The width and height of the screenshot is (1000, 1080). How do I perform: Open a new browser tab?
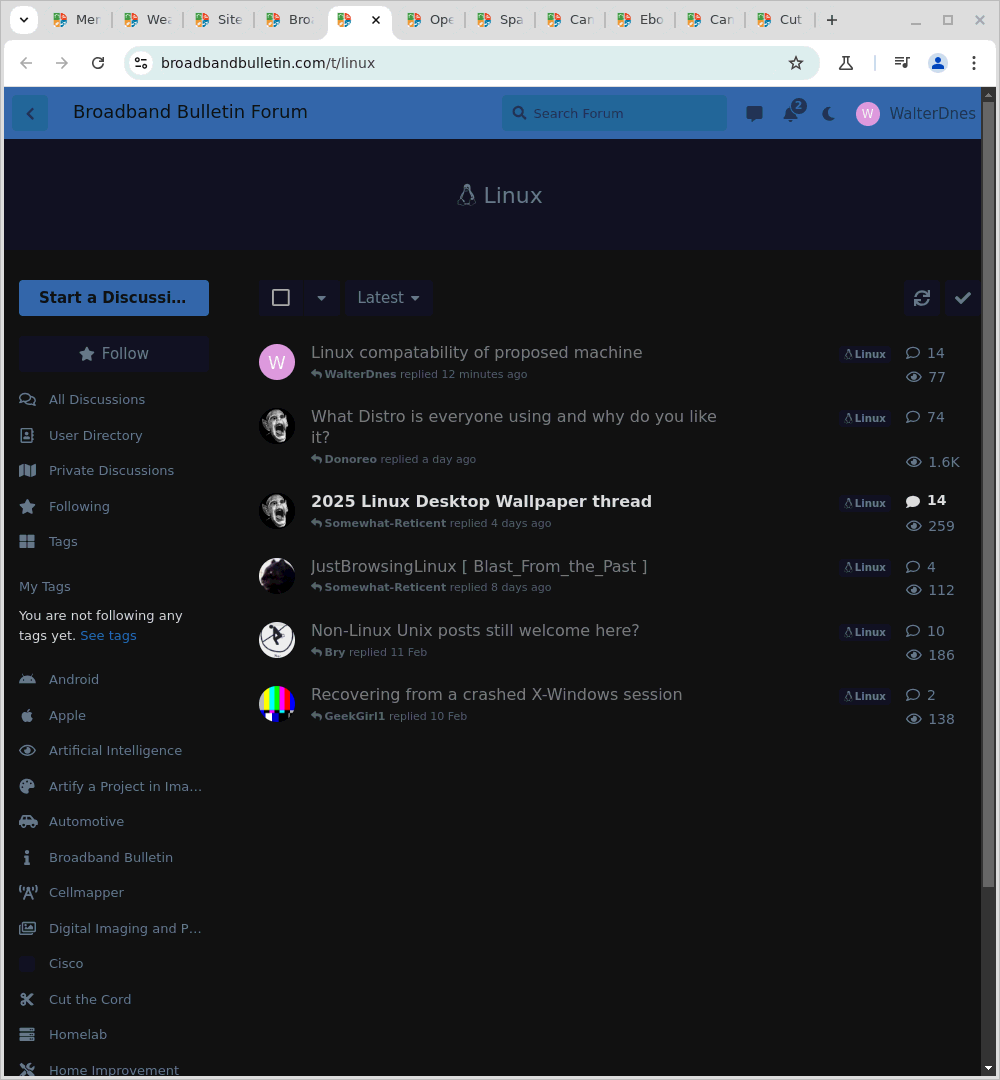coord(832,20)
